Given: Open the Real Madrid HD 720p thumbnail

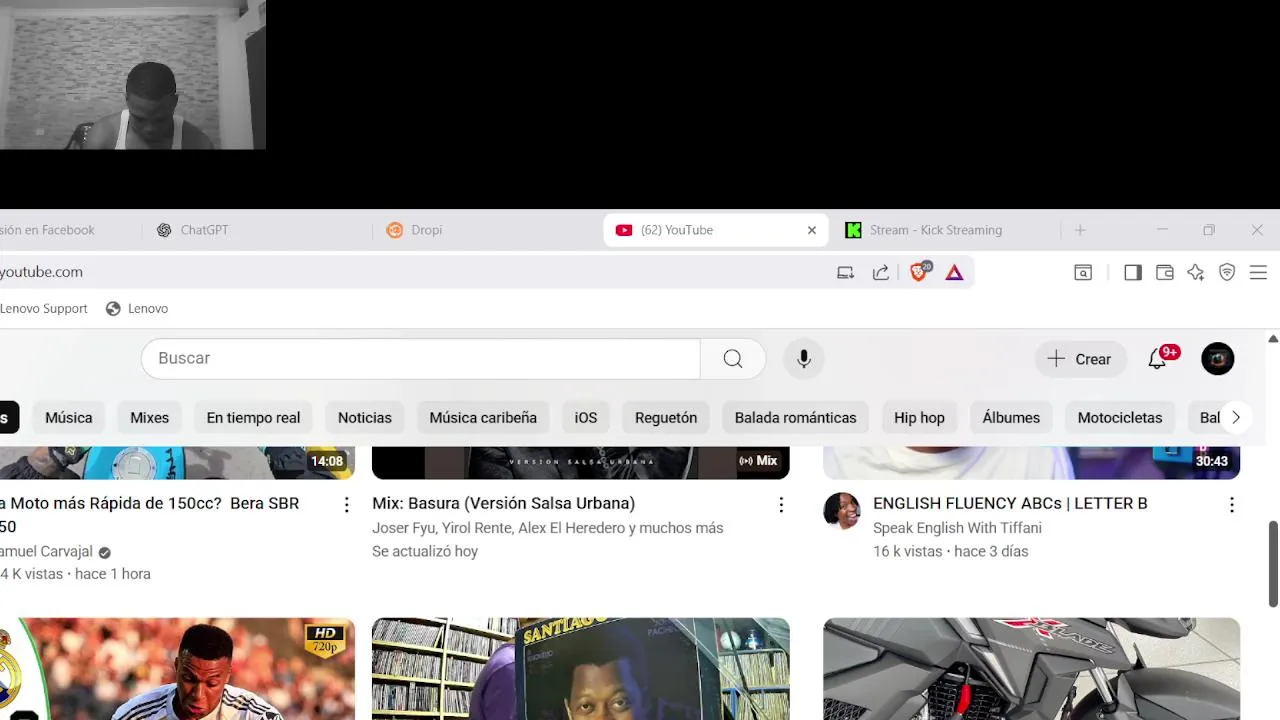Looking at the screenshot, I should [x=177, y=669].
